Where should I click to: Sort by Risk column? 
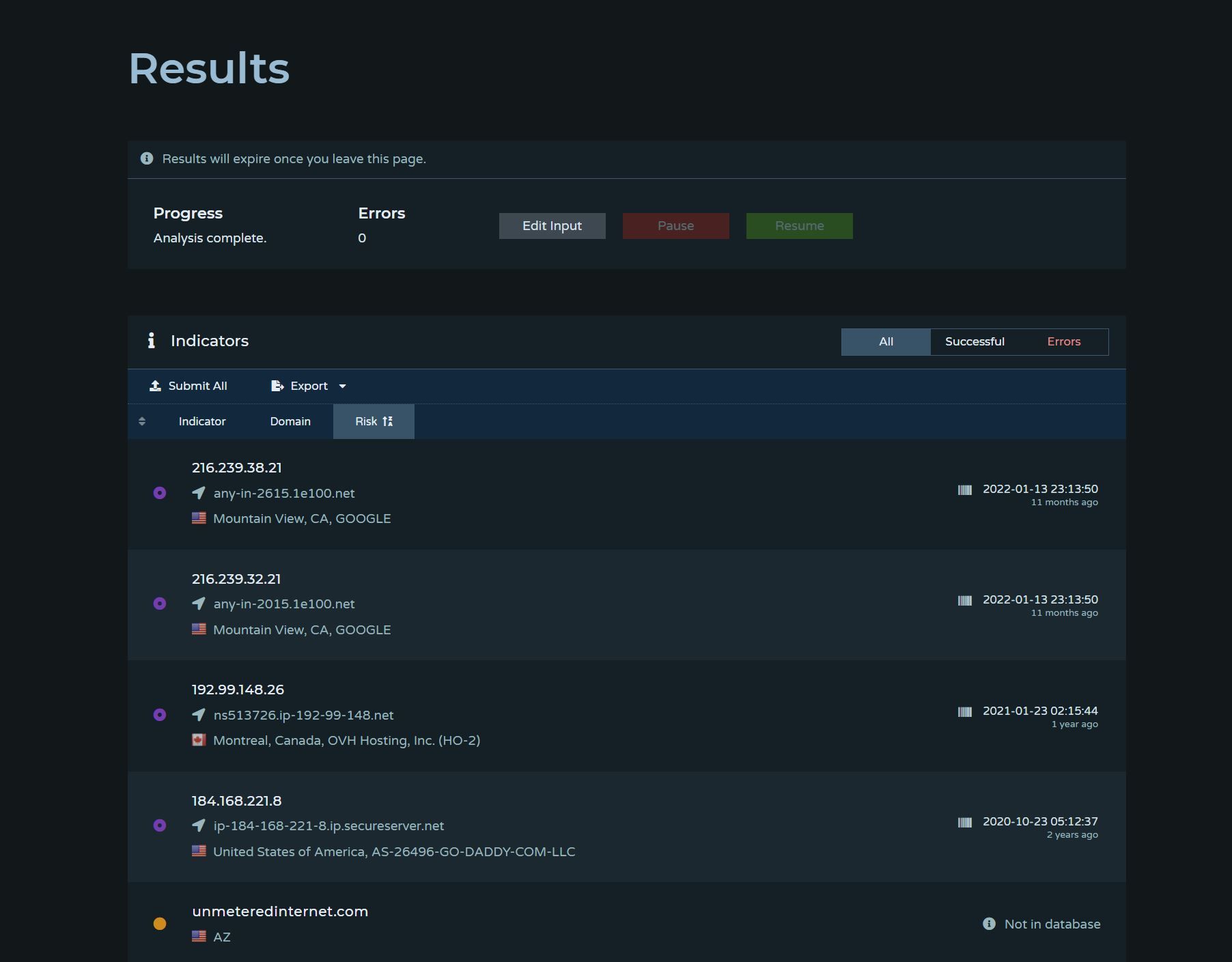374,421
